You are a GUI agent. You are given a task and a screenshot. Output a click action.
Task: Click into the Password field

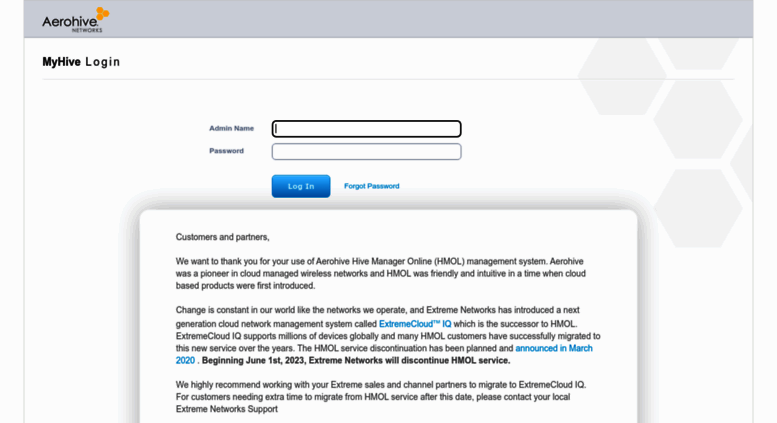click(366, 152)
